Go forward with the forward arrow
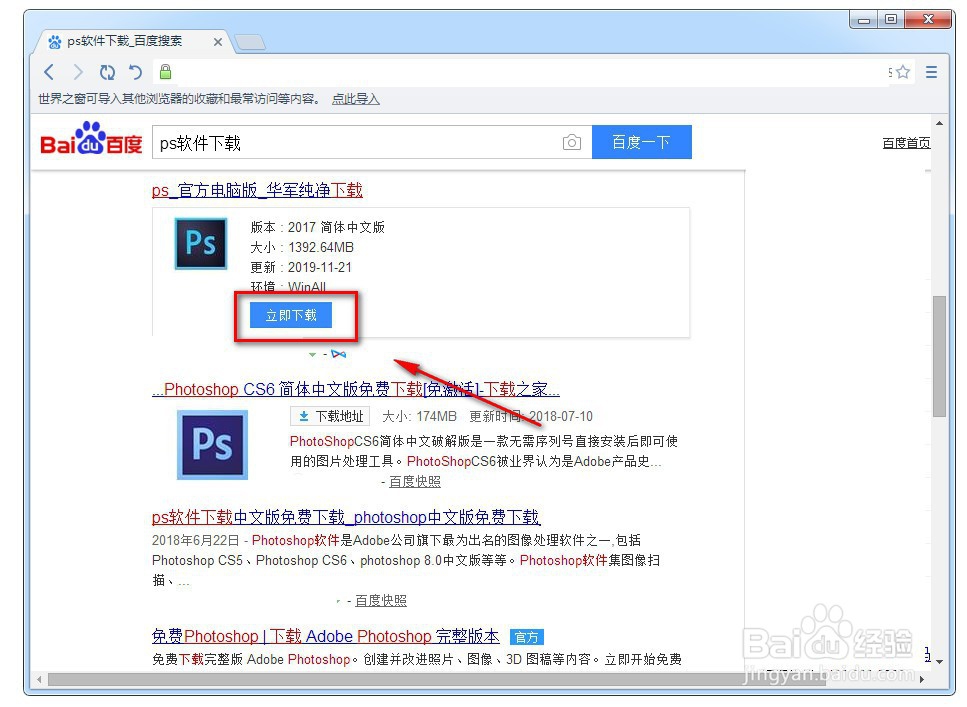This screenshot has height=707, width=967. (x=78, y=72)
